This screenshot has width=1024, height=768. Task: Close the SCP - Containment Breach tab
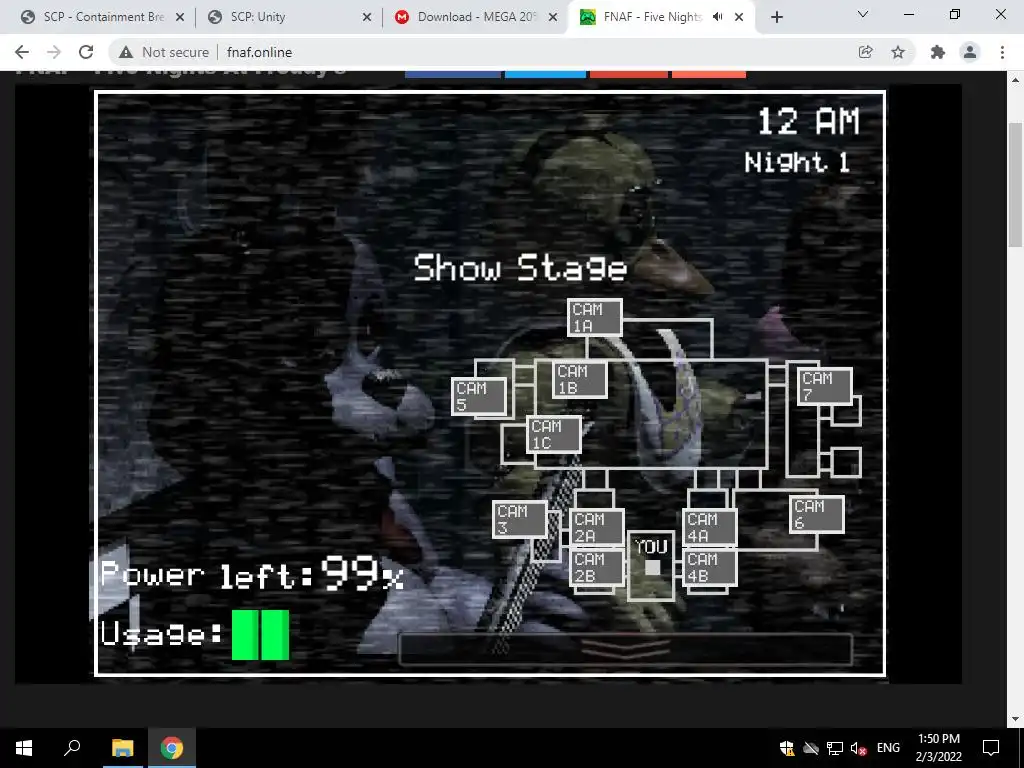coord(180,17)
